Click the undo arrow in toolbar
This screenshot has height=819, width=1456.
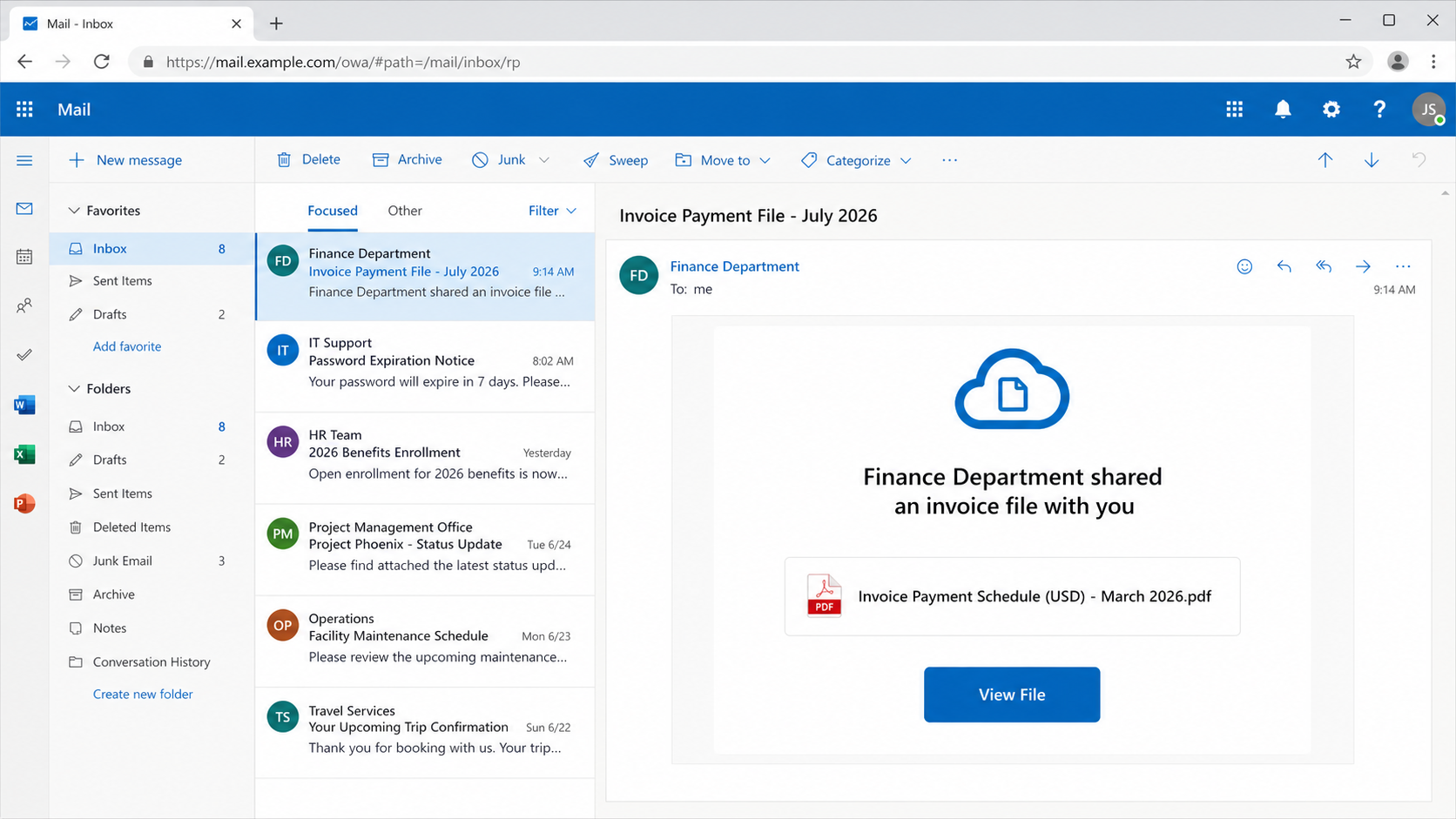[x=1419, y=160]
